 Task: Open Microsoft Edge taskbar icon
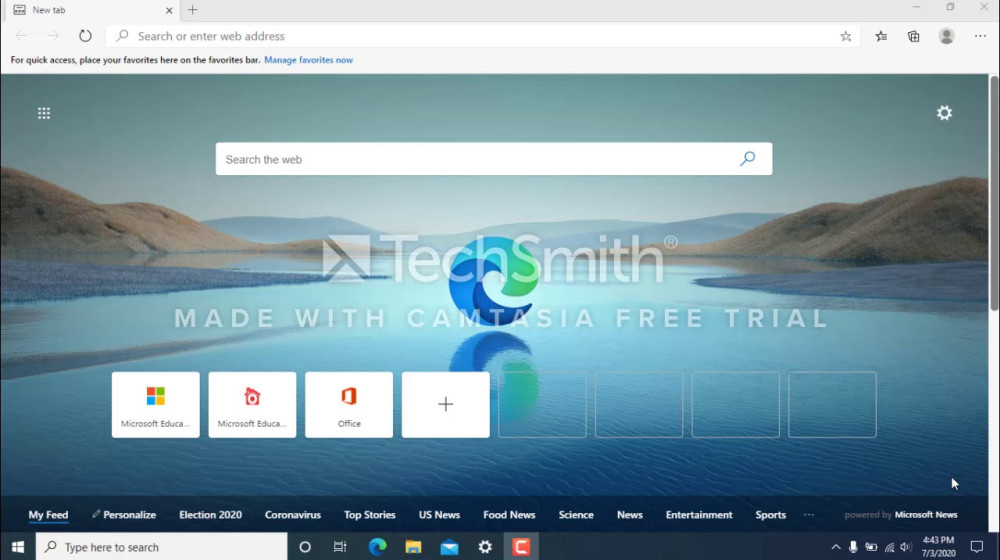pyautogui.click(x=377, y=547)
